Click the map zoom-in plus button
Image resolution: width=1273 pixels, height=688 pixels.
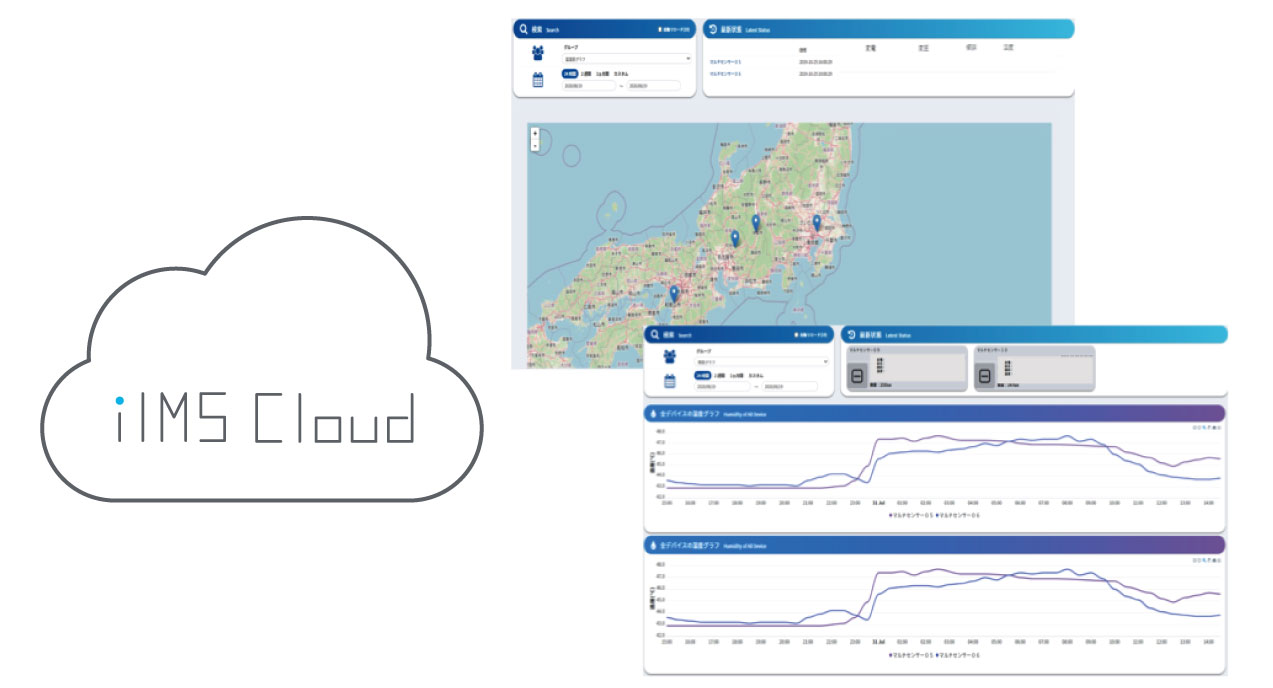(x=535, y=133)
